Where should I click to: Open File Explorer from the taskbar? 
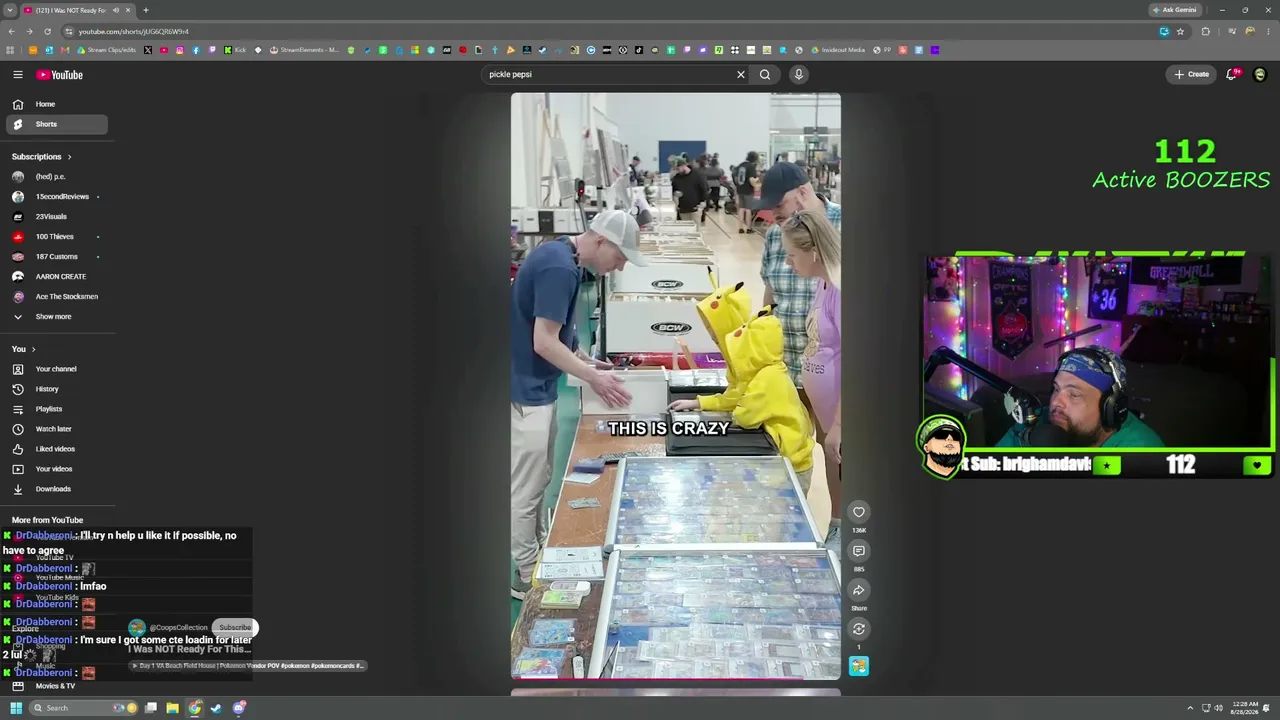click(172, 708)
